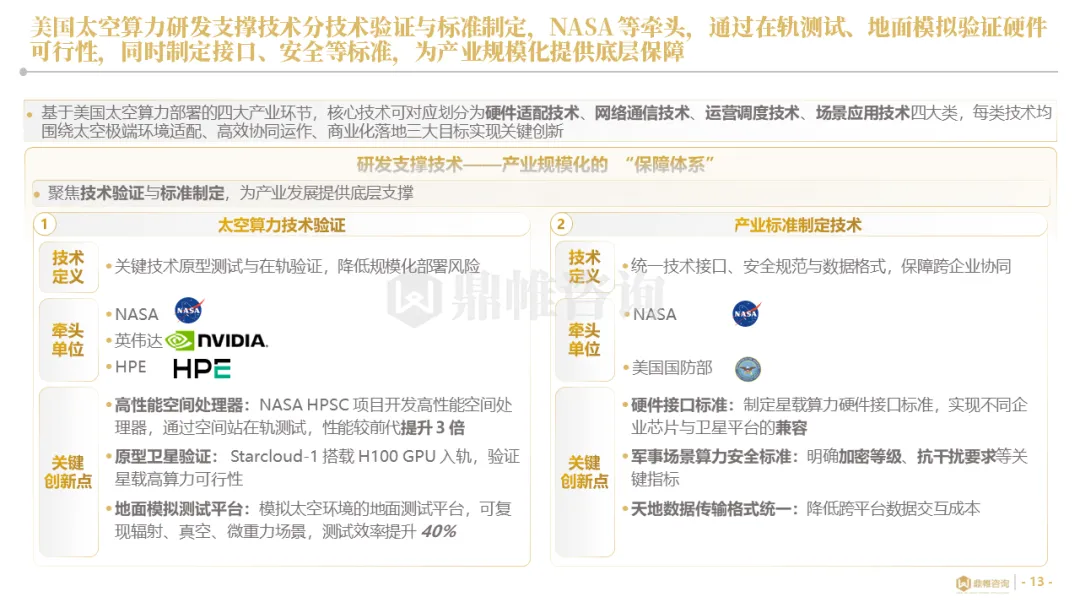Viewport: 1080px width, 608px height.
Task: Click the slide title starting 美国太空算力研发支撑技术
Action: click(x=539, y=39)
